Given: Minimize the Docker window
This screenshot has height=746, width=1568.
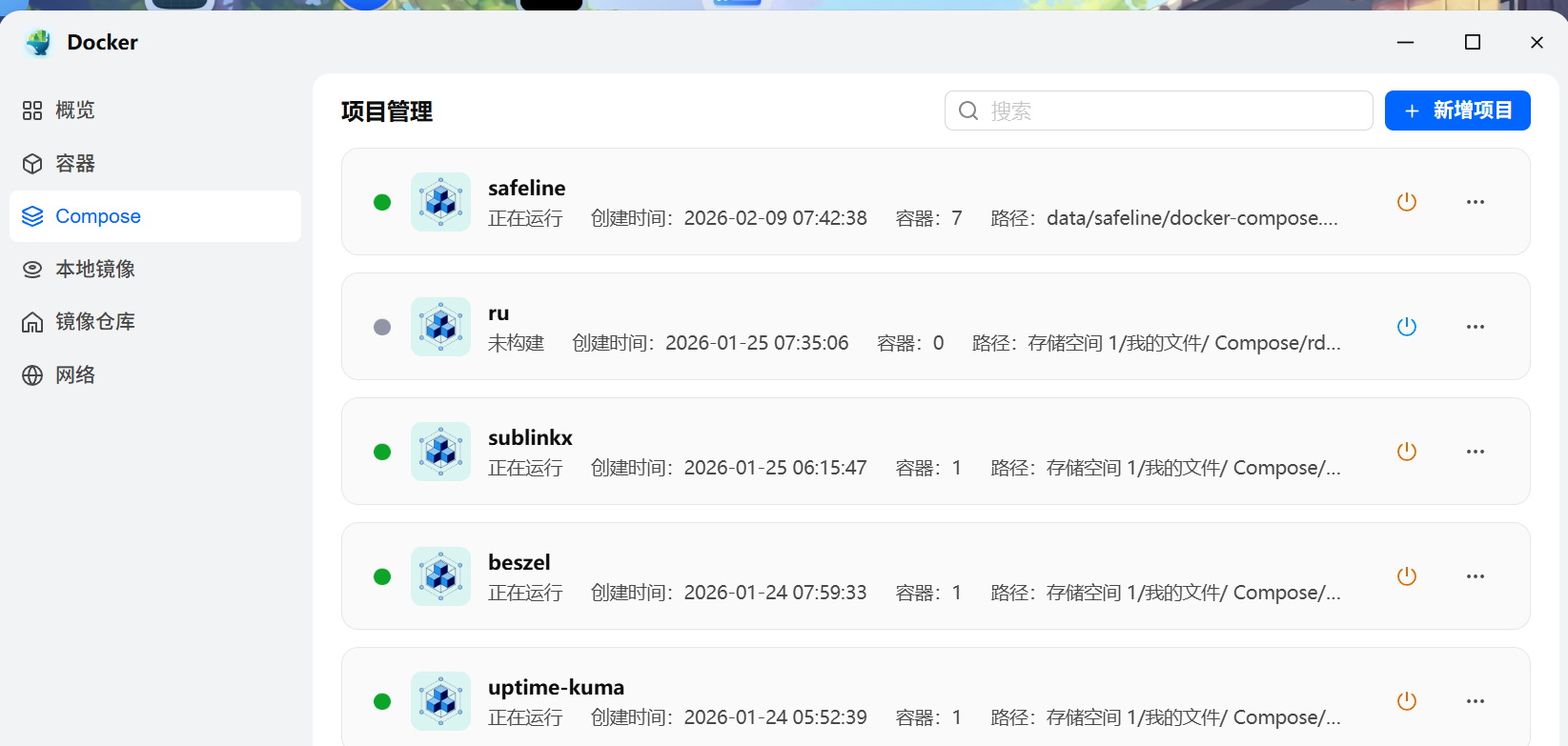Looking at the screenshot, I should pos(1405,42).
